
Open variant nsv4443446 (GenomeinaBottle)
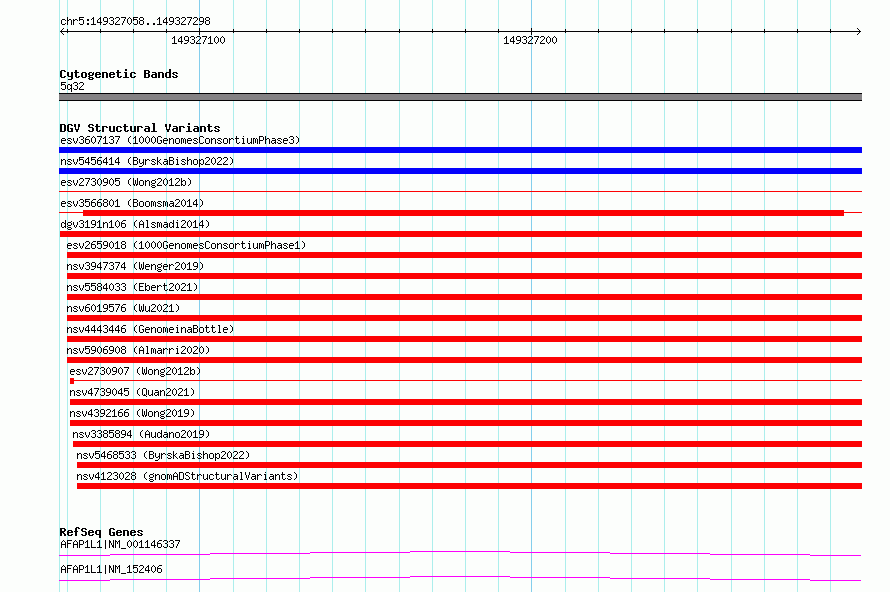point(150,329)
